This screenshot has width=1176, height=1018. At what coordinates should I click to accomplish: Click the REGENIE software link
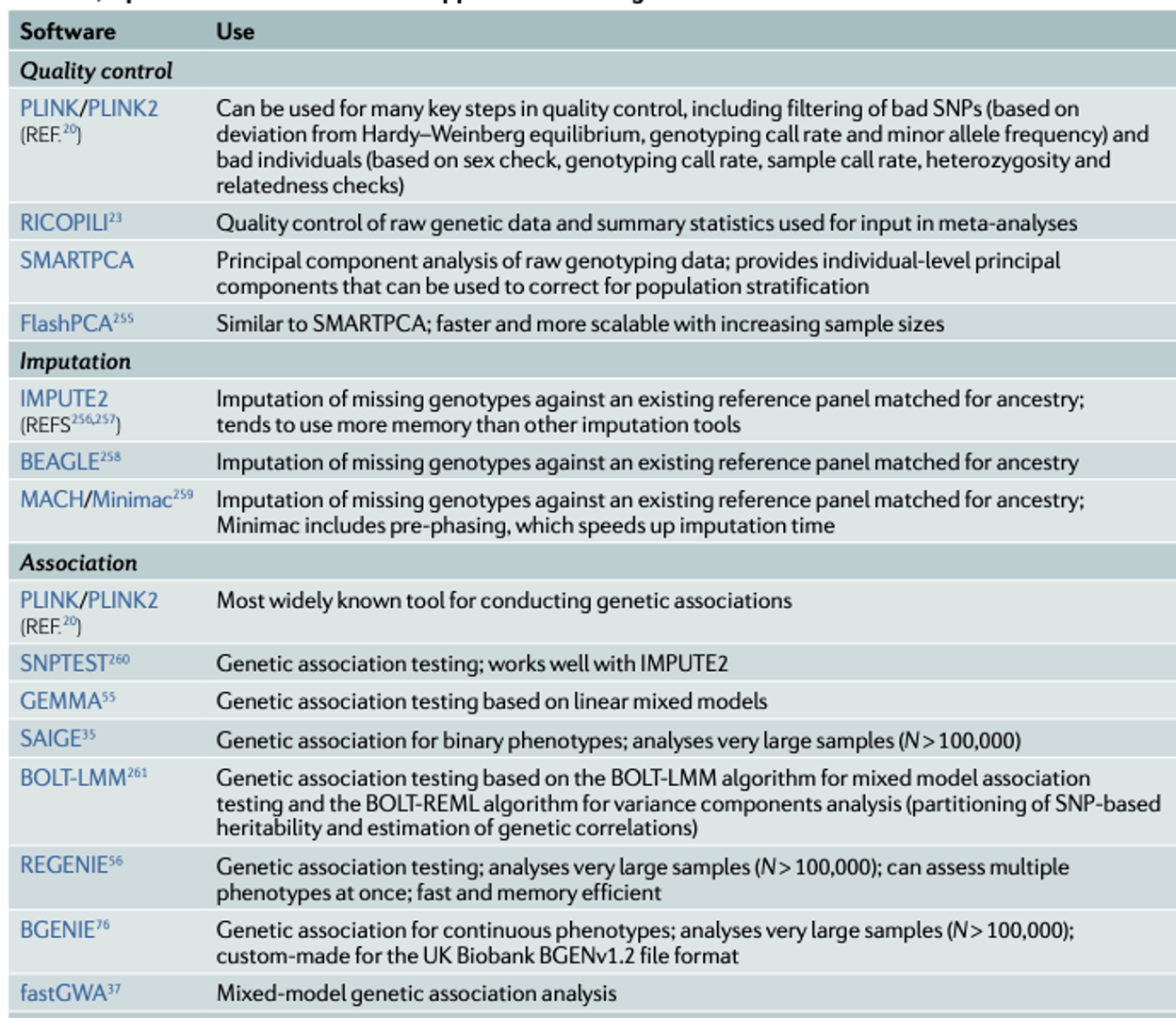coord(64,865)
